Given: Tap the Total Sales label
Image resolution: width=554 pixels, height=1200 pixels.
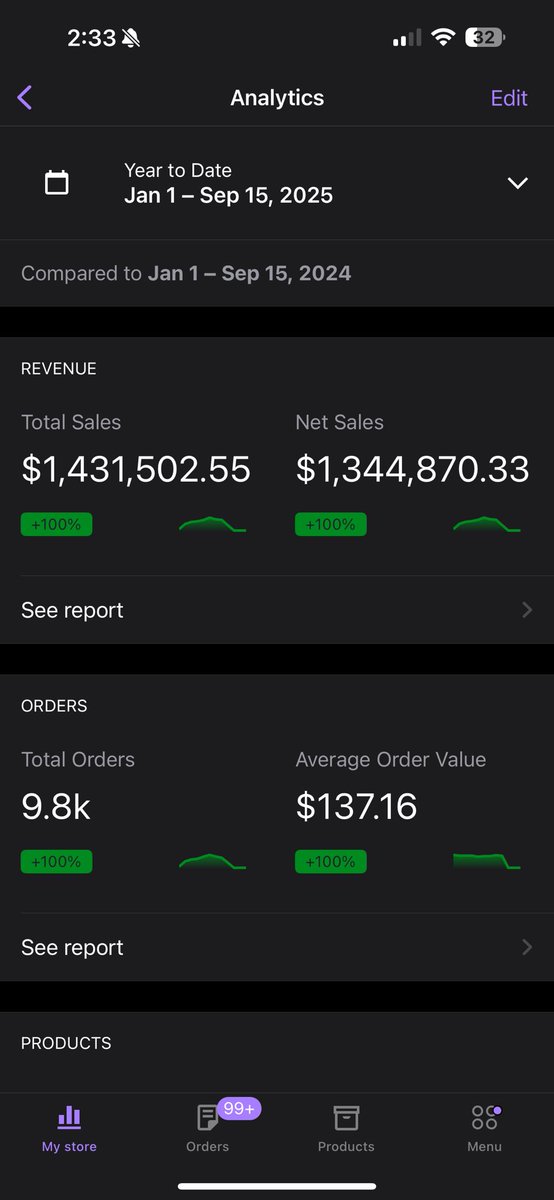Looking at the screenshot, I should pos(71,422).
